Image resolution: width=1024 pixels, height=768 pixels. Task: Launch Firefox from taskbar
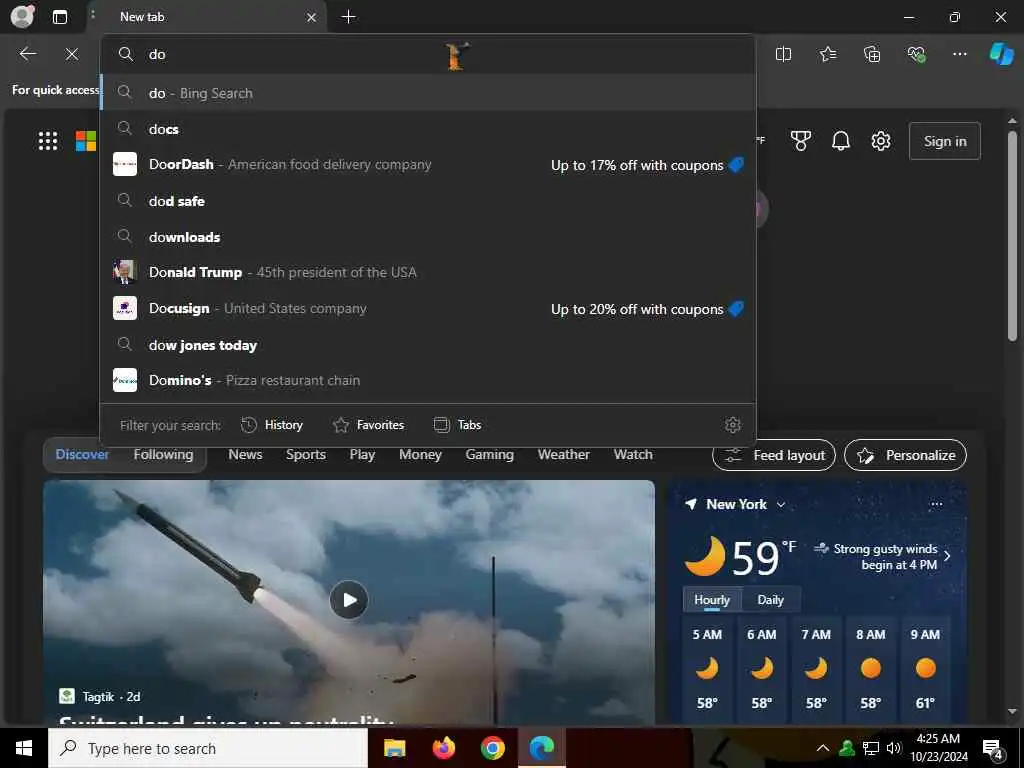point(443,748)
